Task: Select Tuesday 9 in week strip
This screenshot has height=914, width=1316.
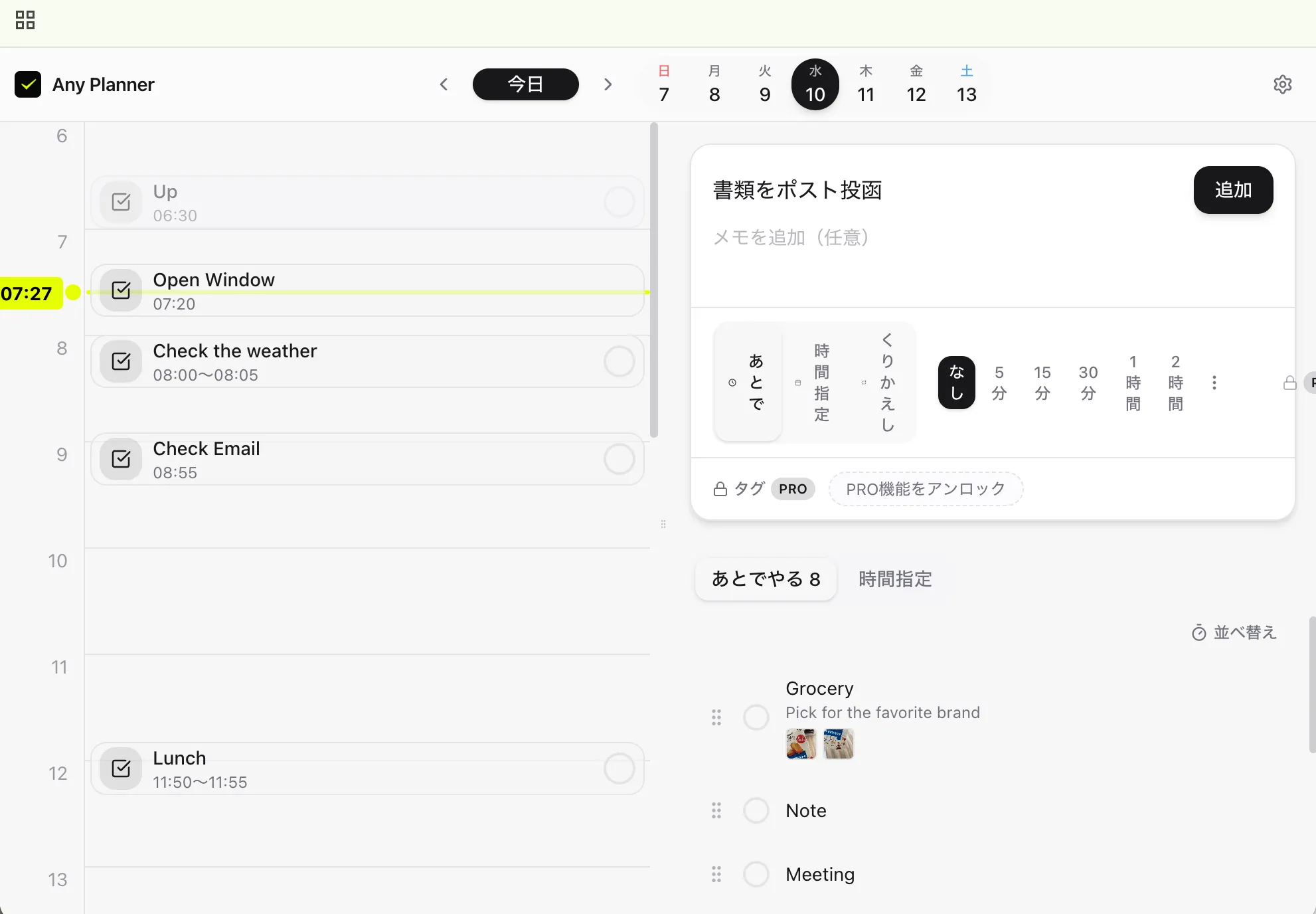Action: coord(765,84)
